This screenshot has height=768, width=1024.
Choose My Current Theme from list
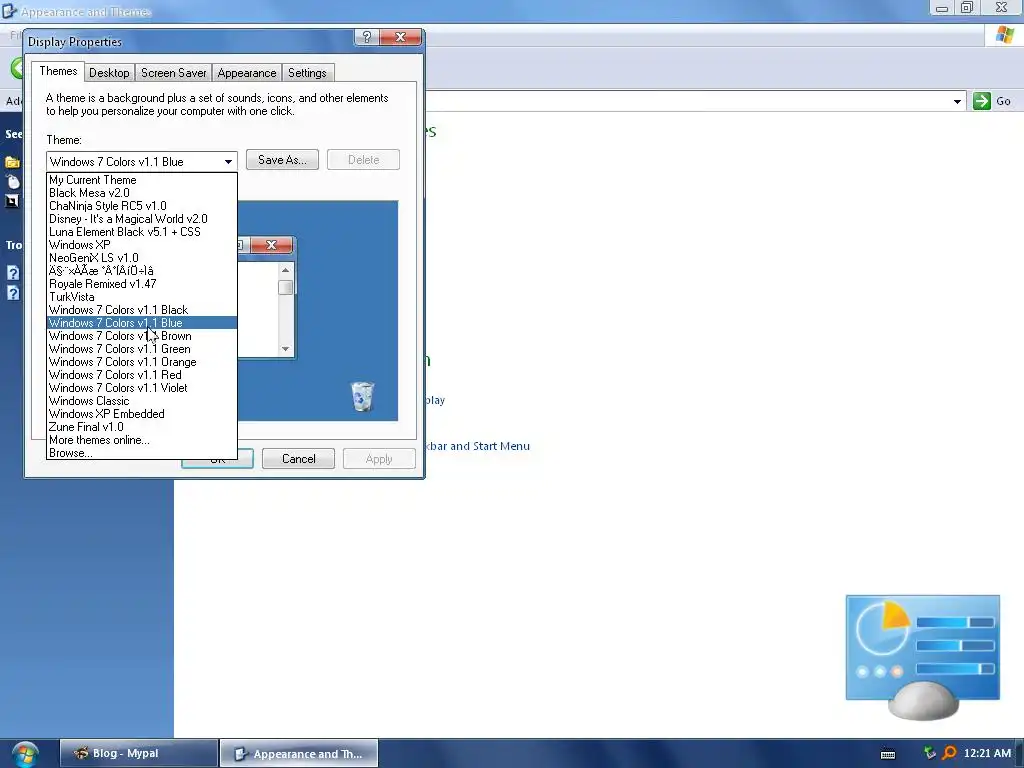tap(142, 180)
